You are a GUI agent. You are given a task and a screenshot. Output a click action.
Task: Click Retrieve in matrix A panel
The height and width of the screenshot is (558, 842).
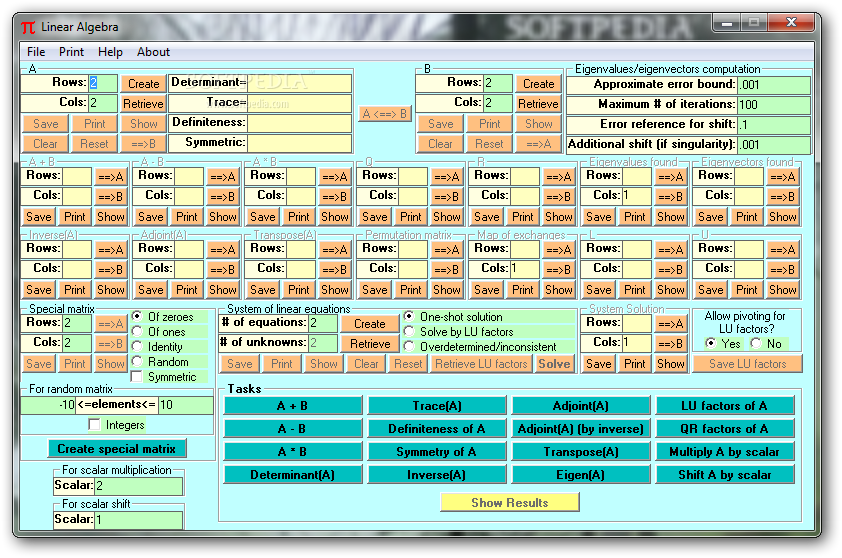tap(143, 104)
